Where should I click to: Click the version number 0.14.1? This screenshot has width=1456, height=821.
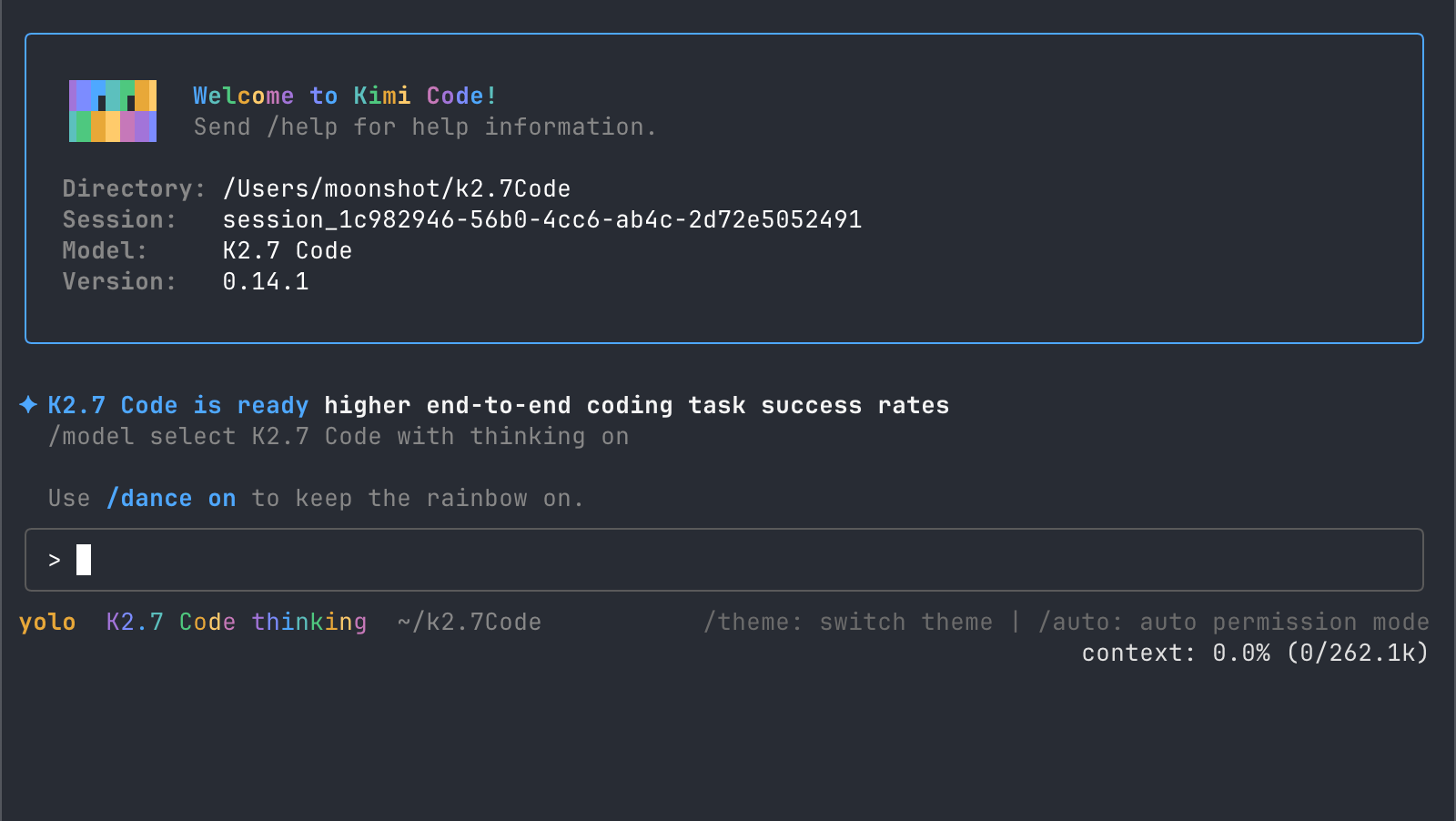pyautogui.click(x=266, y=281)
